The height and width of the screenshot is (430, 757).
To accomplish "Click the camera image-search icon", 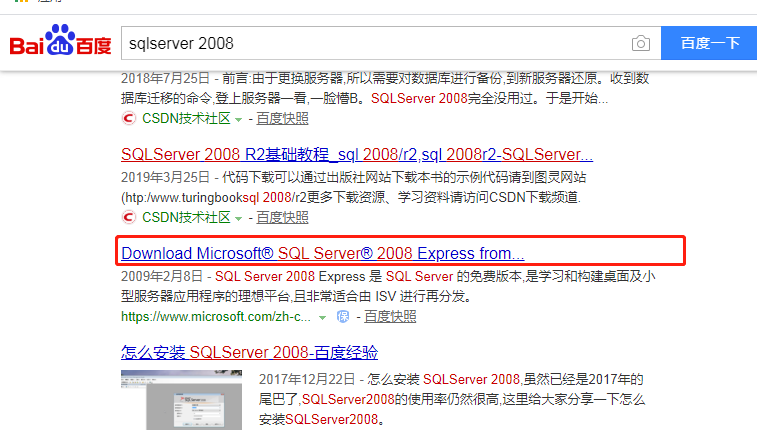I will click(x=641, y=43).
